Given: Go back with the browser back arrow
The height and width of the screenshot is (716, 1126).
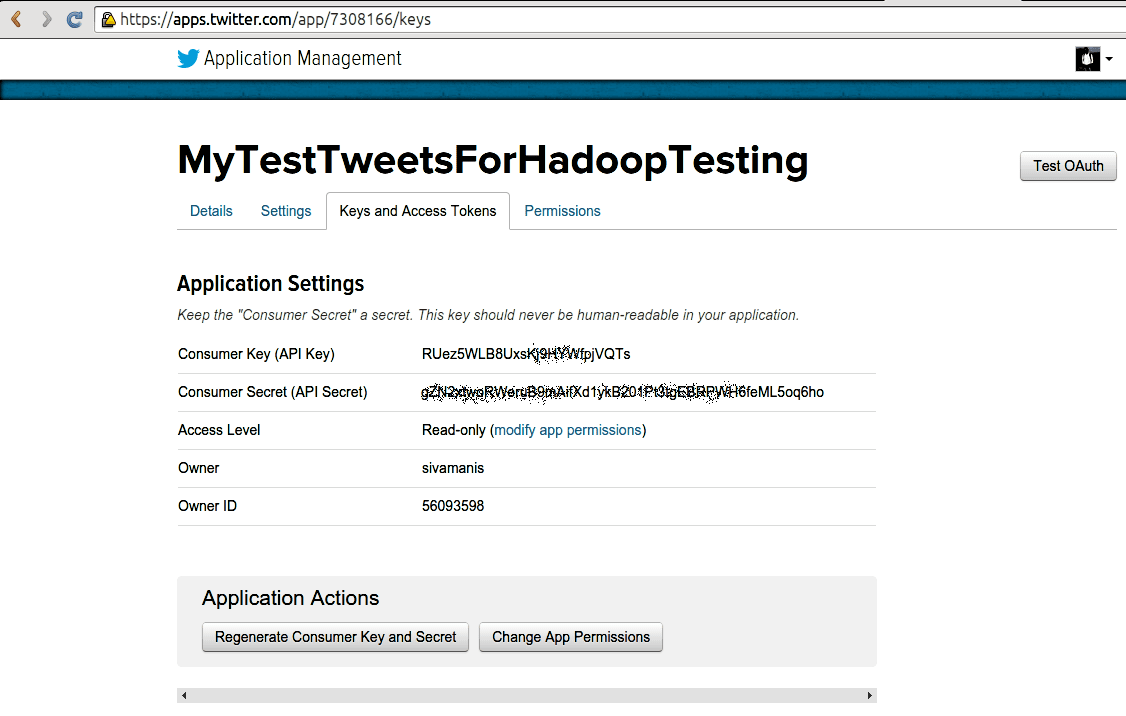Looking at the screenshot, I should point(17,19).
